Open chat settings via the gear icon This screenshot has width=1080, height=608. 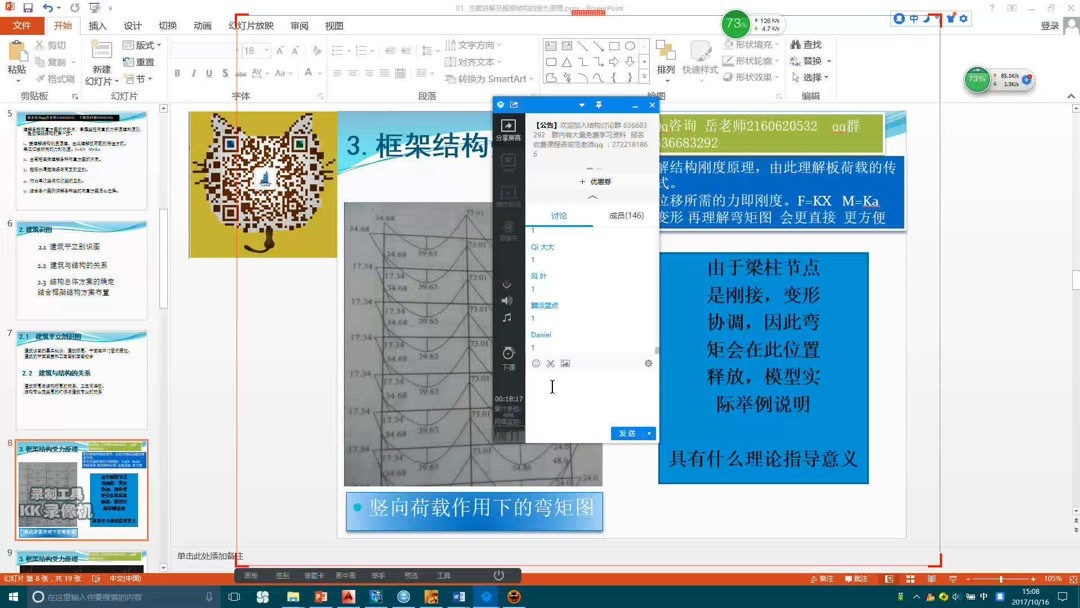click(649, 362)
